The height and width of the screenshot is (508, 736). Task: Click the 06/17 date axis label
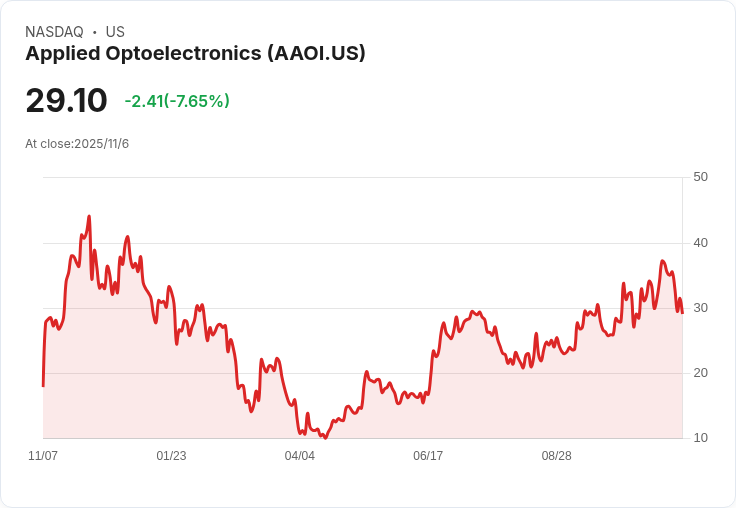(x=428, y=455)
